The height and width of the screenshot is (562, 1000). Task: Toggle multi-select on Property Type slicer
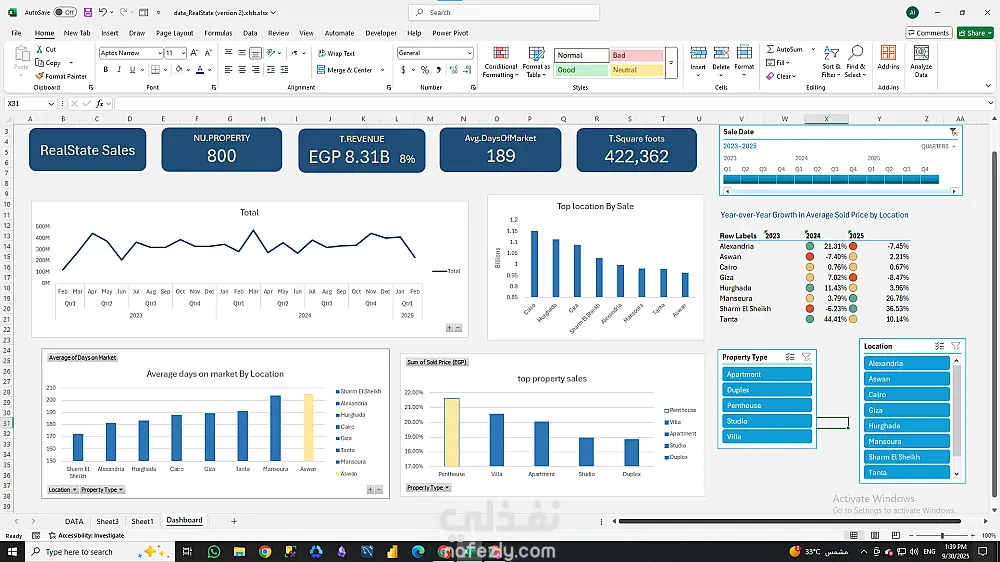click(790, 357)
